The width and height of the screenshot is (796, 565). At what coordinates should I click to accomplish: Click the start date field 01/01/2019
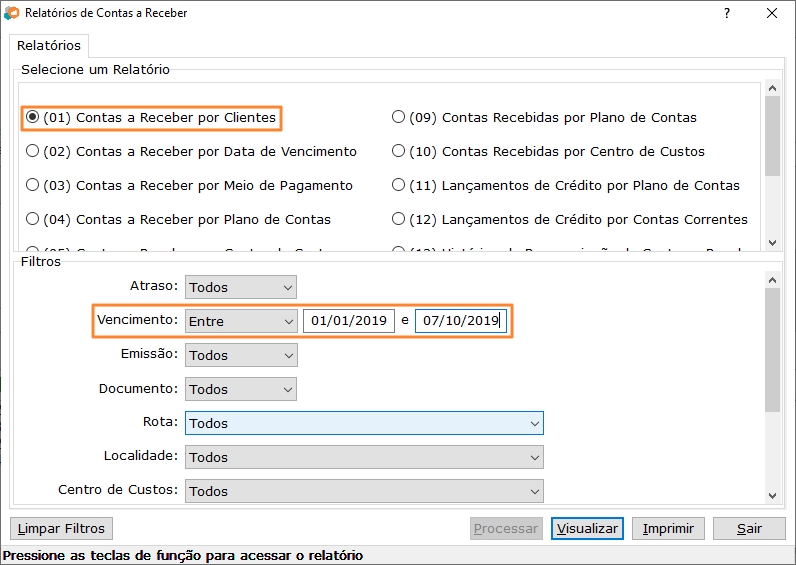pyautogui.click(x=349, y=321)
